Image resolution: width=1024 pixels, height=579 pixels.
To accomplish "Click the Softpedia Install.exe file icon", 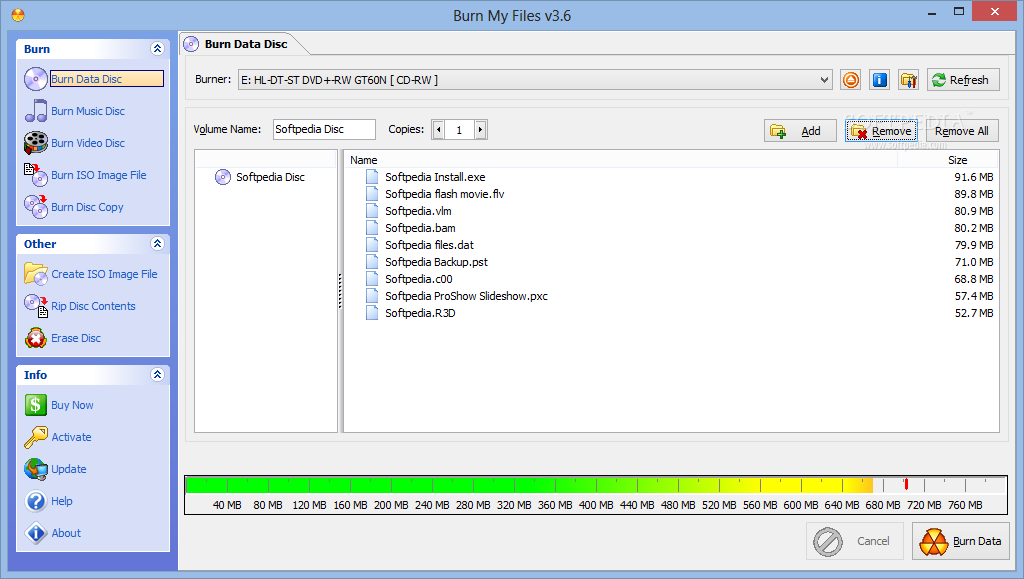I will (x=372, y=177).
